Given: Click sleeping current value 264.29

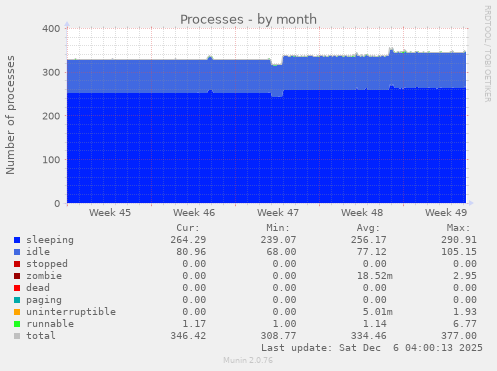Looking at the screenshot, I should tap(188, 240).
